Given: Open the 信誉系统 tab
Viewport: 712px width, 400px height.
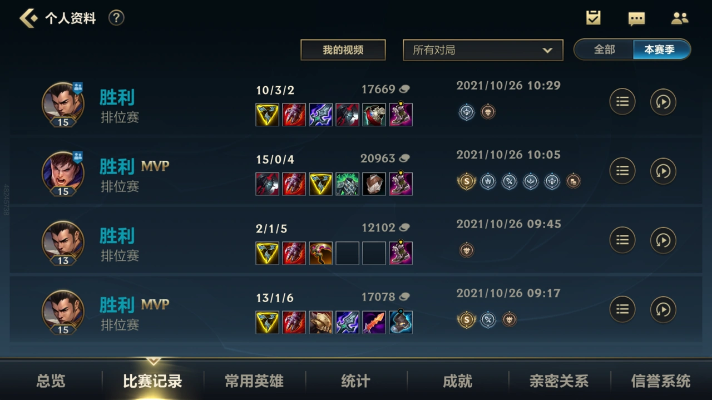Looking at the screenshot, I should (661, 381).
